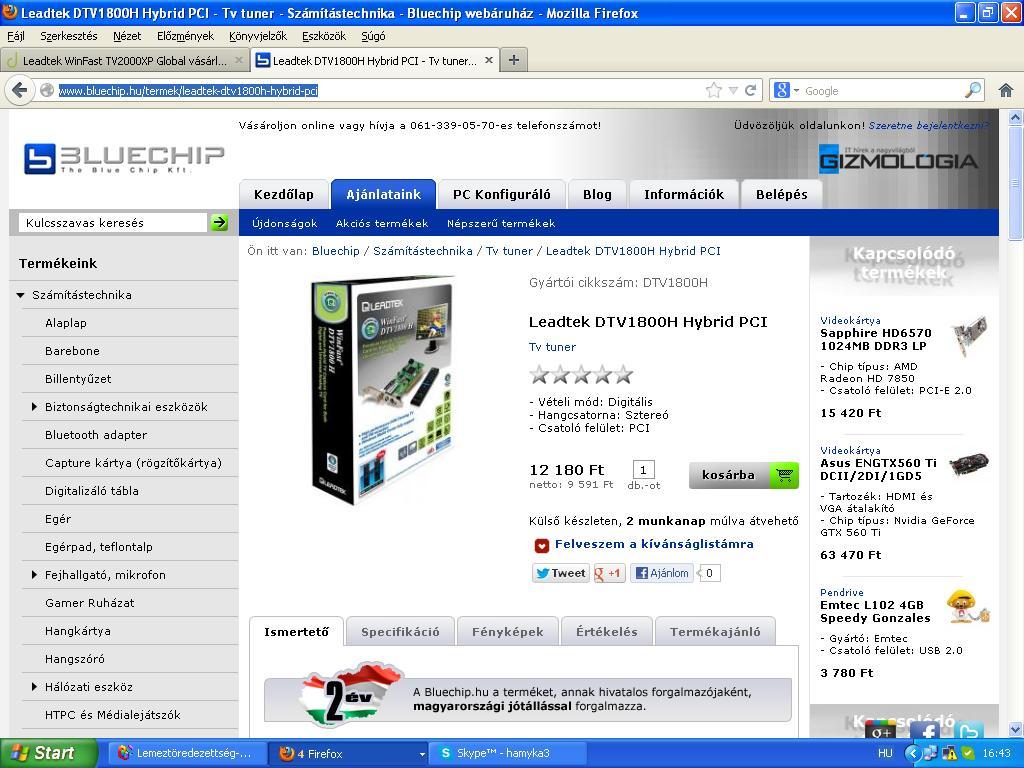Open the Előzmények menu
1024x768 pixels.
185,36
